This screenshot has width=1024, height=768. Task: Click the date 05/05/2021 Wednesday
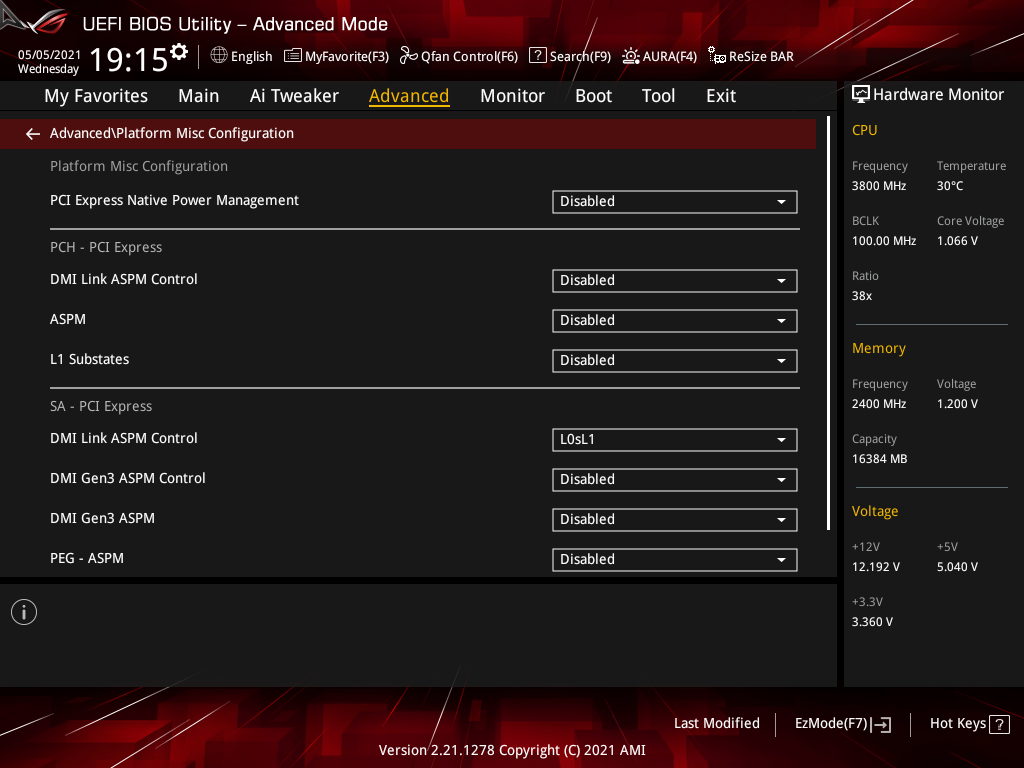[49, 61]
